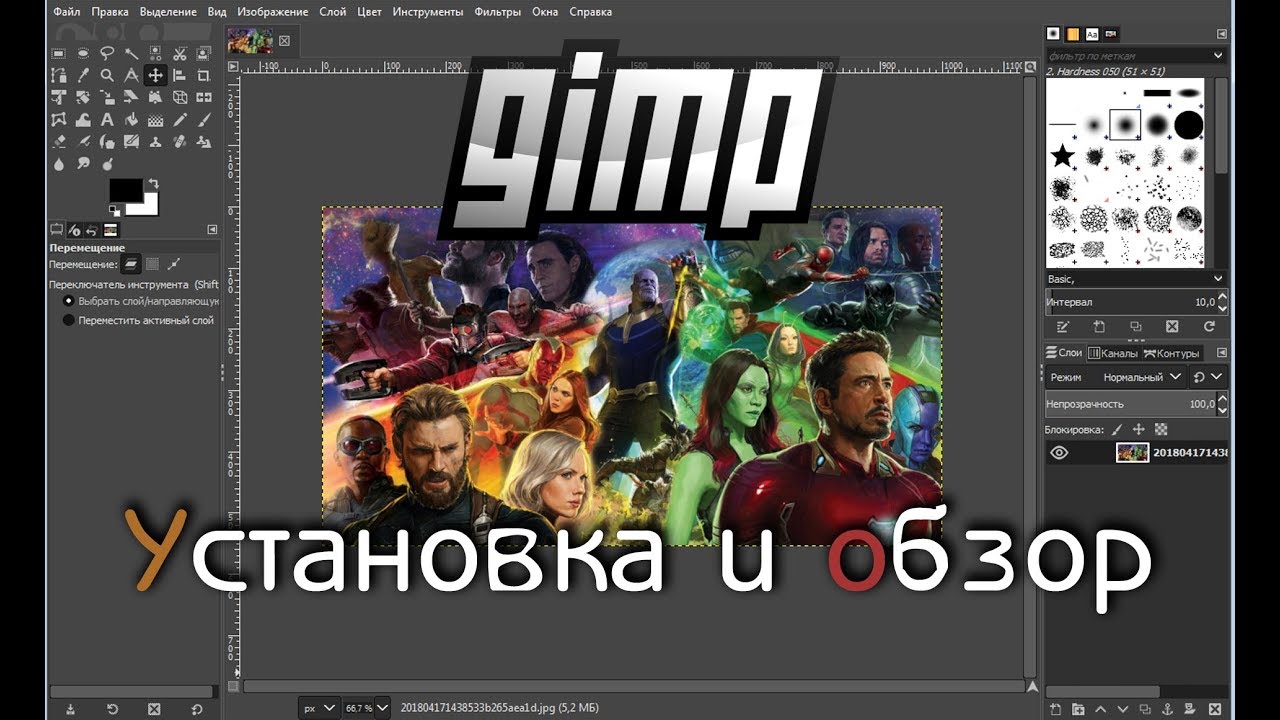Open brushes dock tab configuration menu

tap(1222, 34)
